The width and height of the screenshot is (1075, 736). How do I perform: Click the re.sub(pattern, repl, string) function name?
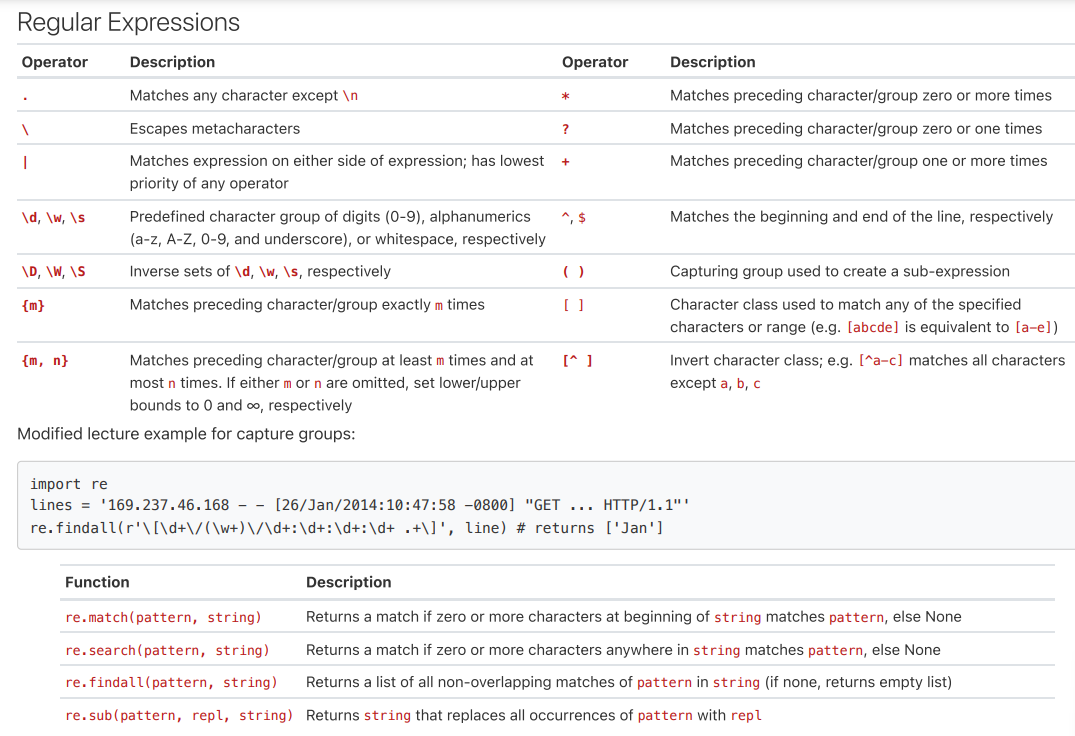(x=179, y=715)
